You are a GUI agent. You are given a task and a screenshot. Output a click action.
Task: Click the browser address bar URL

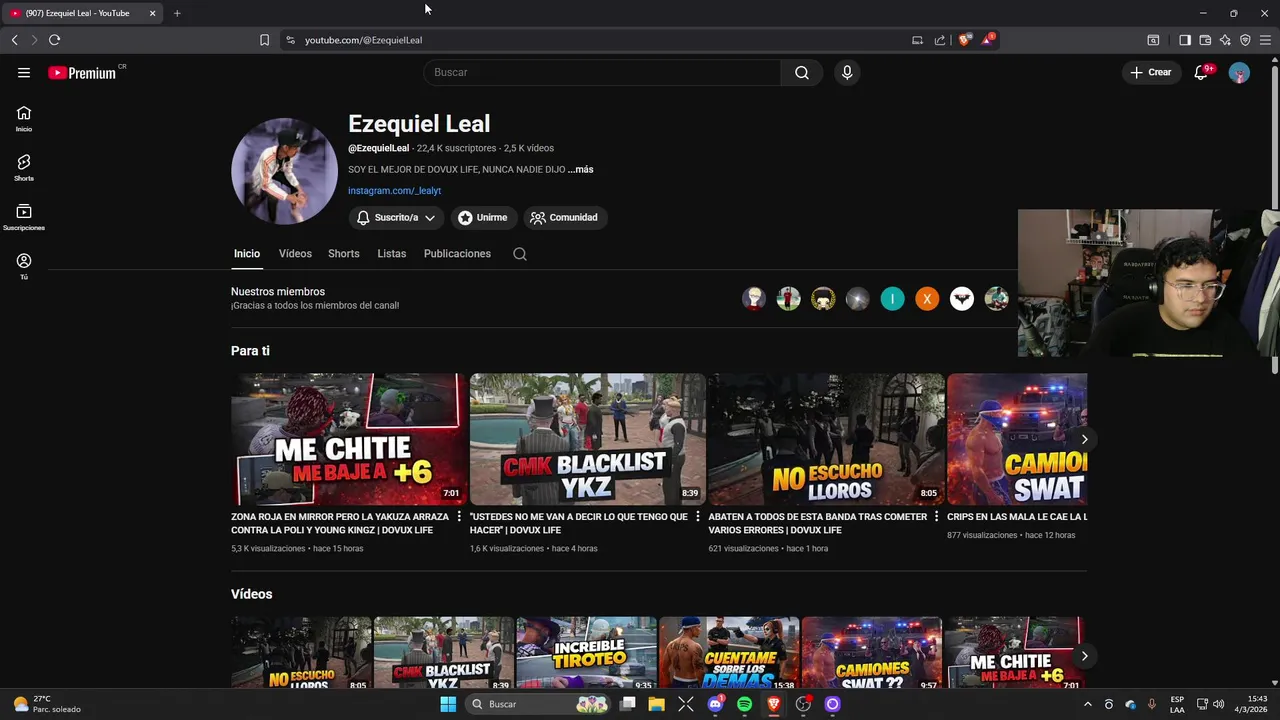pos(363,40)
